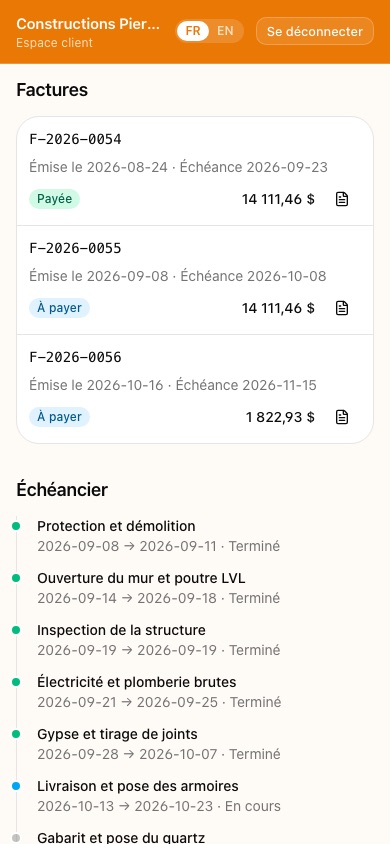Viewport: 390px width, 844px height.
Task: Click À payer badge on F-2026-0055
Action: click(x=59, y=308)
